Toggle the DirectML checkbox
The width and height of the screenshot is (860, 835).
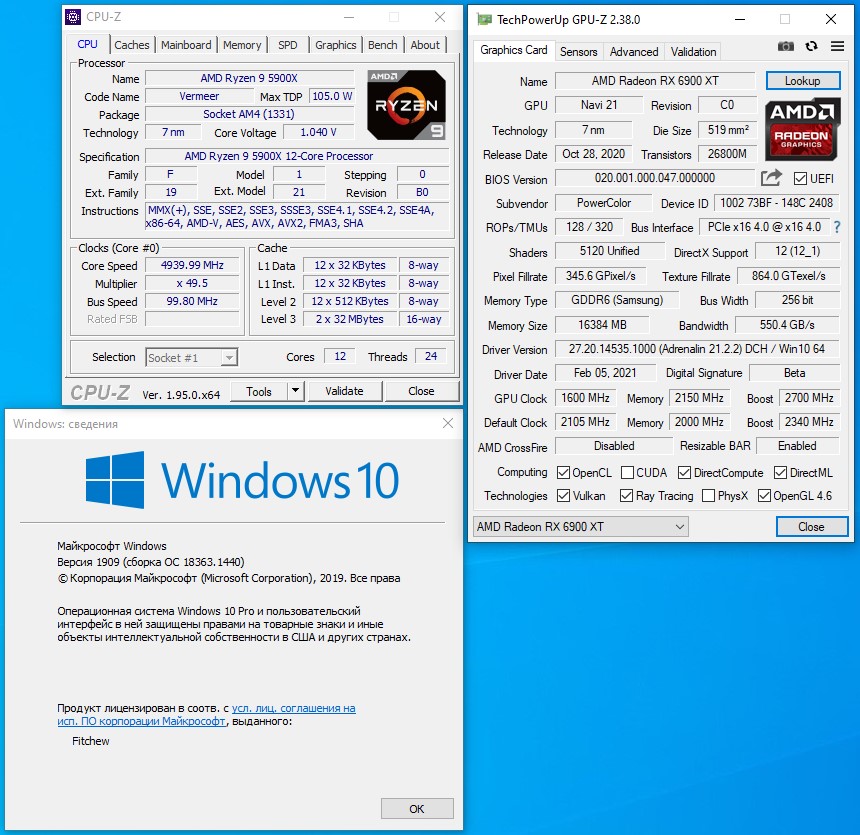pos(780,472)
